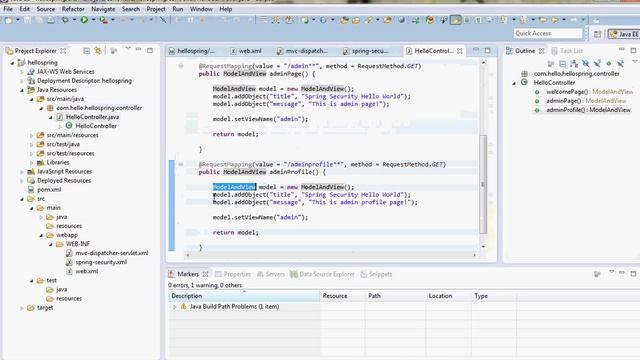Screen dimensions: 640x360
Task: Collapse all in Project Explorer toolbar
Action: pyautogui.click(x=87, y=51)
